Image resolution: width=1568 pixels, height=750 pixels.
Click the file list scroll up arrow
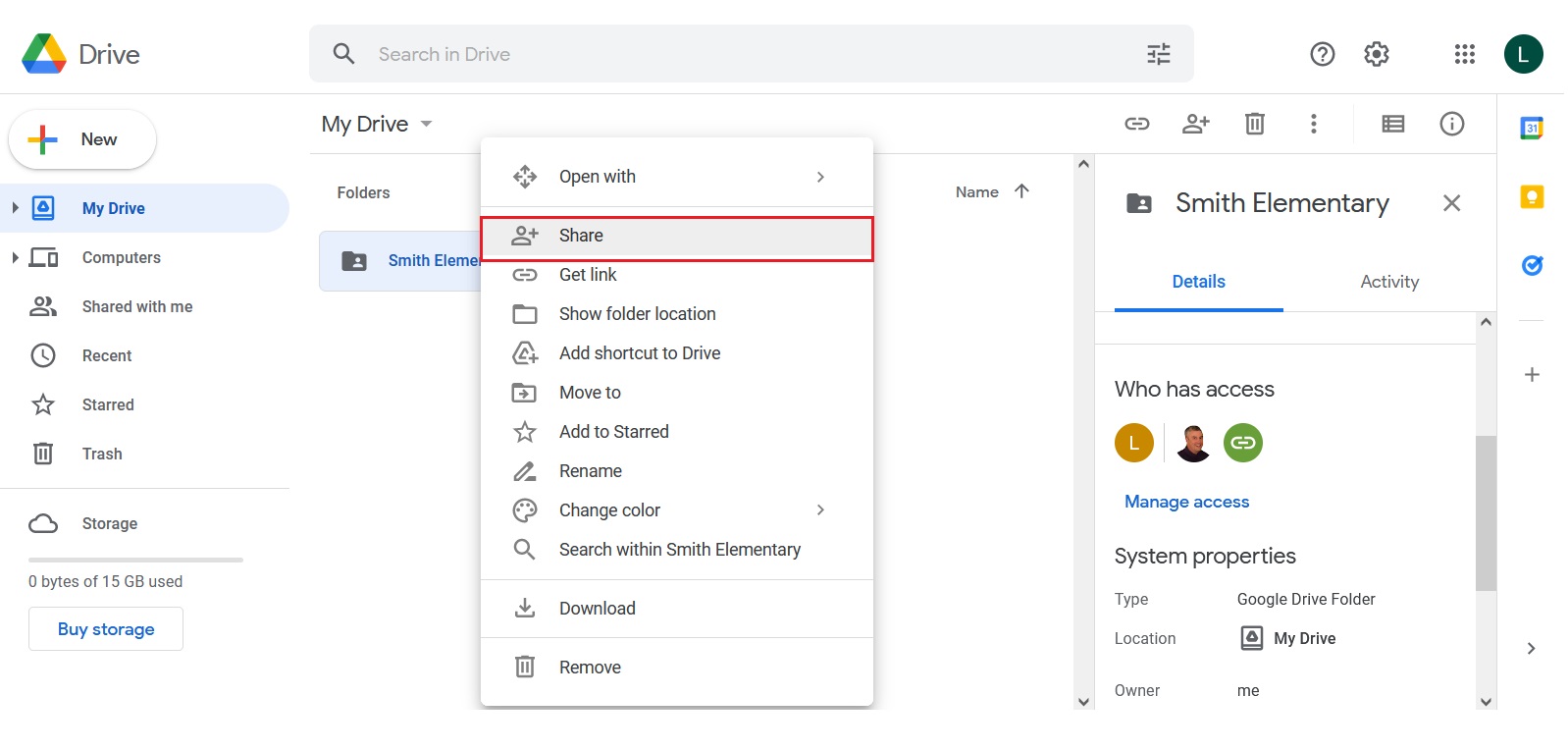[x=1083, y=164]
